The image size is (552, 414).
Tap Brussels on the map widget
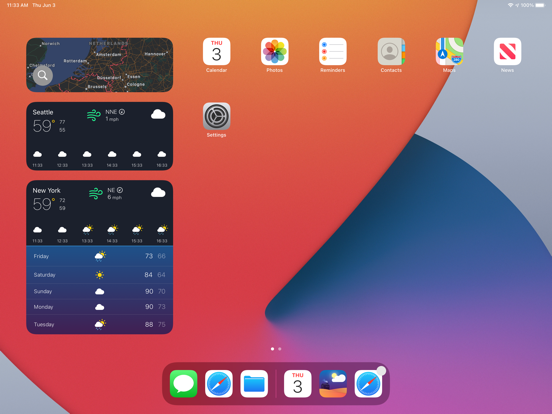(97, 86)
